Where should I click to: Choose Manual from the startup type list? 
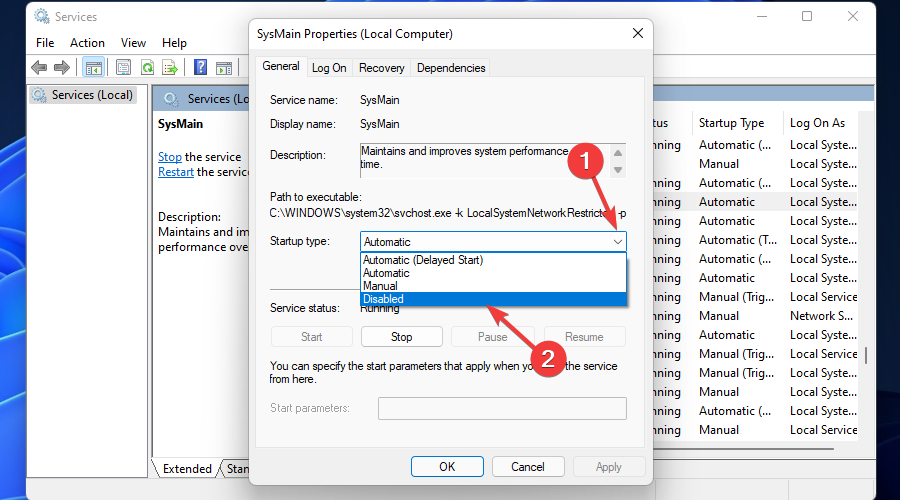(493, 286)
